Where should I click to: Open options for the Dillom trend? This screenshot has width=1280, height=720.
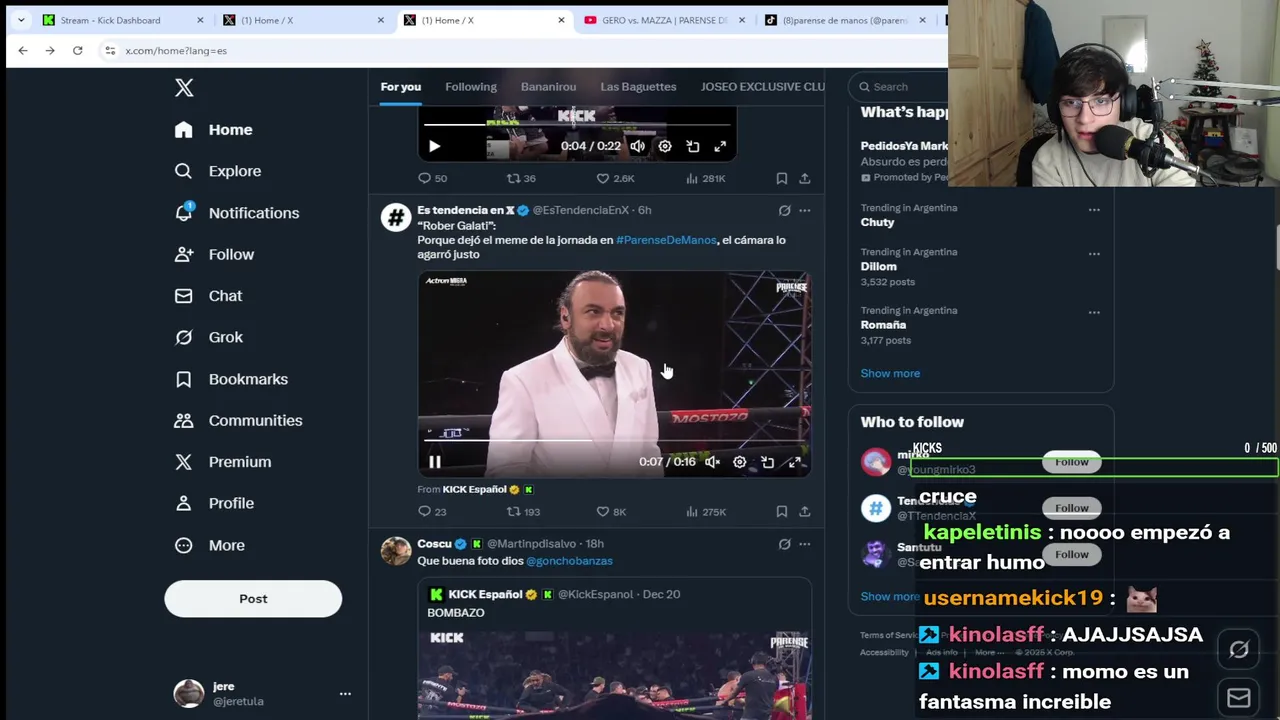1094,254
